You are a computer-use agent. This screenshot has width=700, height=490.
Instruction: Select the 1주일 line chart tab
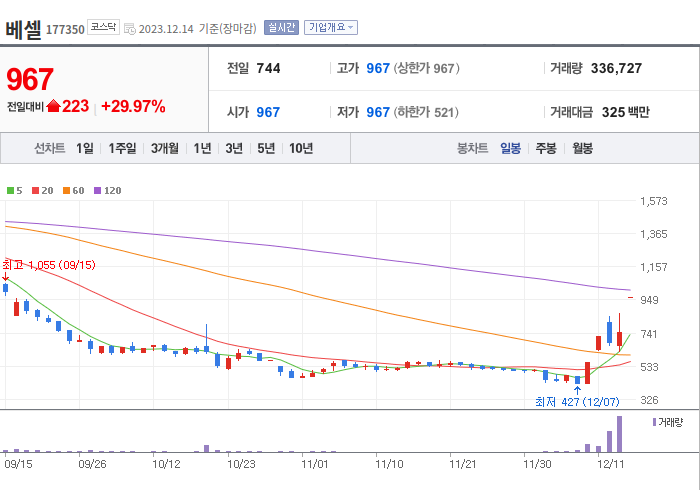122,148
